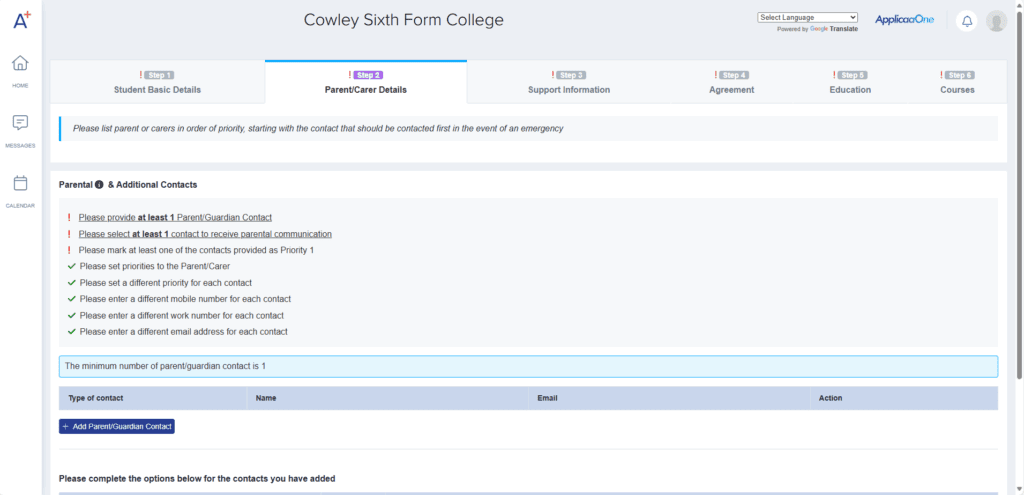The width and height of the screenshot is (1024, 495).
Task: Select the Step 2 Parent/Carer Details tab
Action: tap(366, 82)
